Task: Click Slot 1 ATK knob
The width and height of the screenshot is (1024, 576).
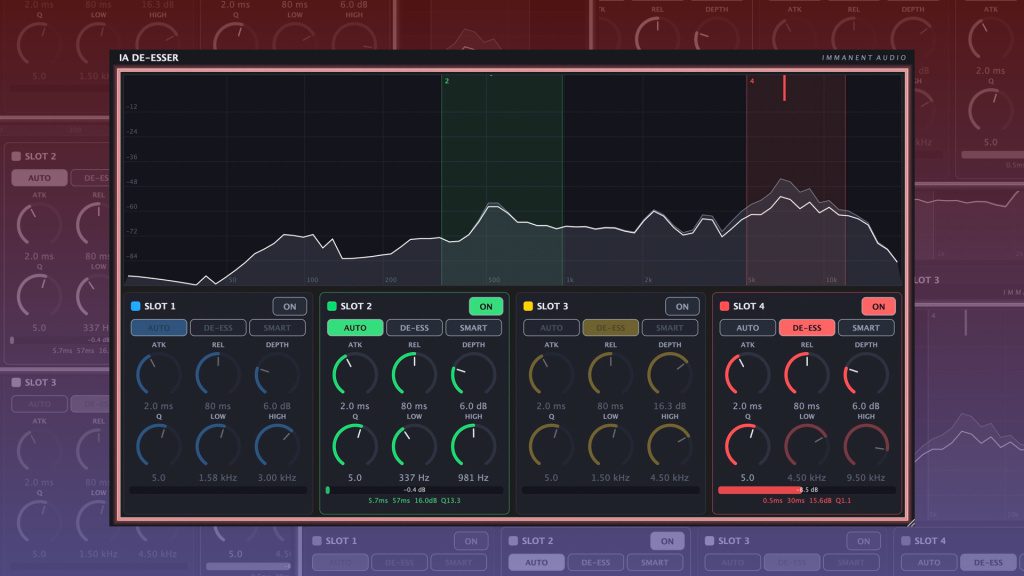Action: (159, 374)
